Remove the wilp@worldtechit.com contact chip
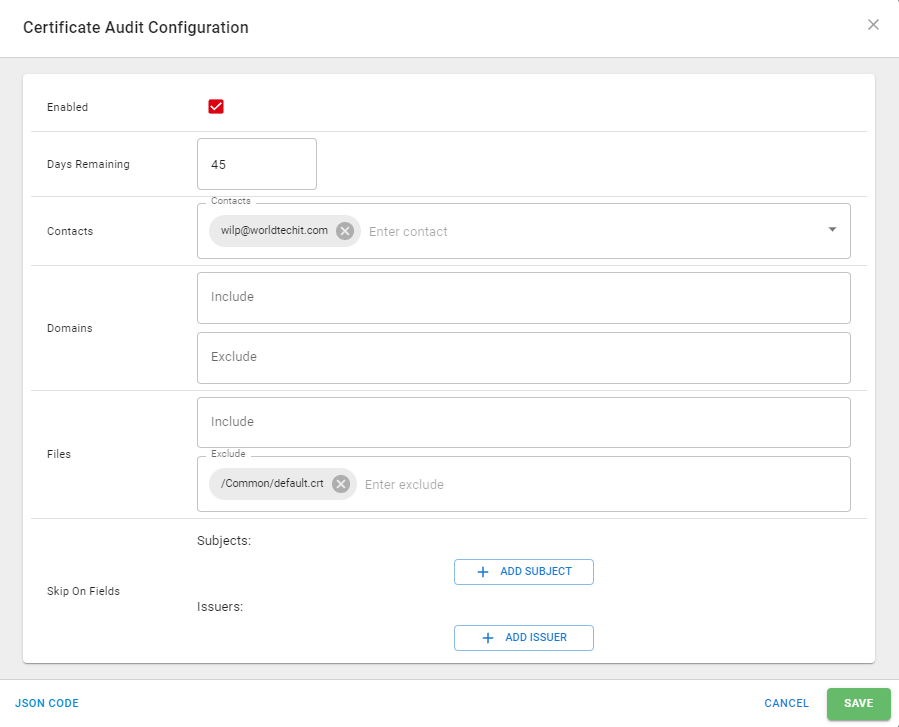The width and height of the screenshot is (899, 727). click(345, 231)
